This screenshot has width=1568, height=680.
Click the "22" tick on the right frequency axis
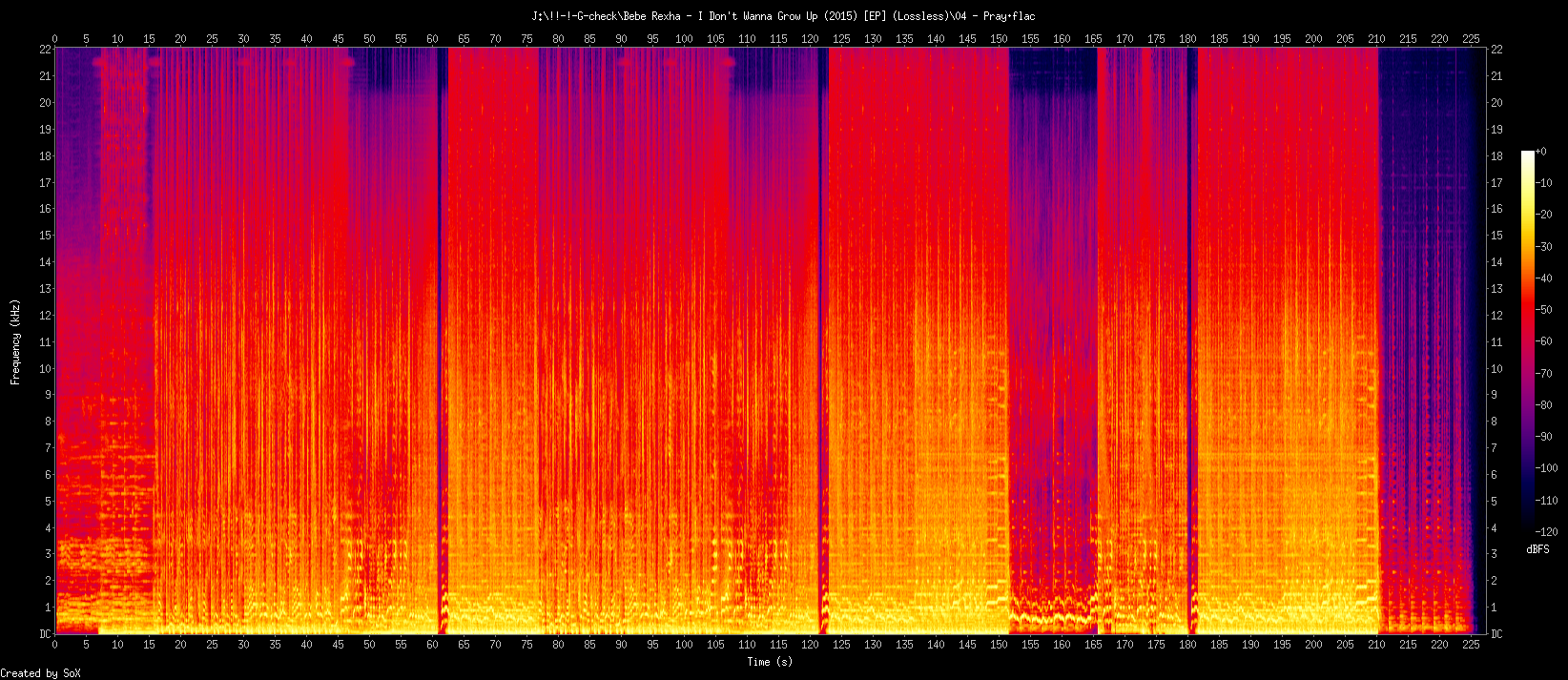point(1496,50)
